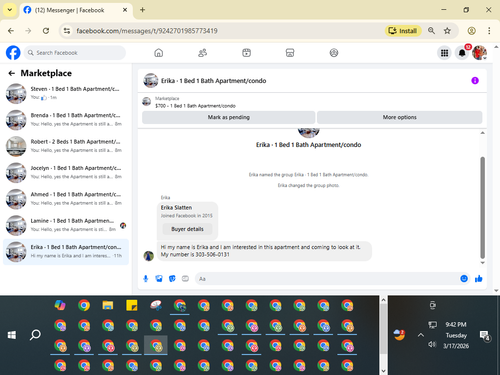Open the emoji picker in message box
Viewport: 500px width, 375px height.
(x=464, y=279)
